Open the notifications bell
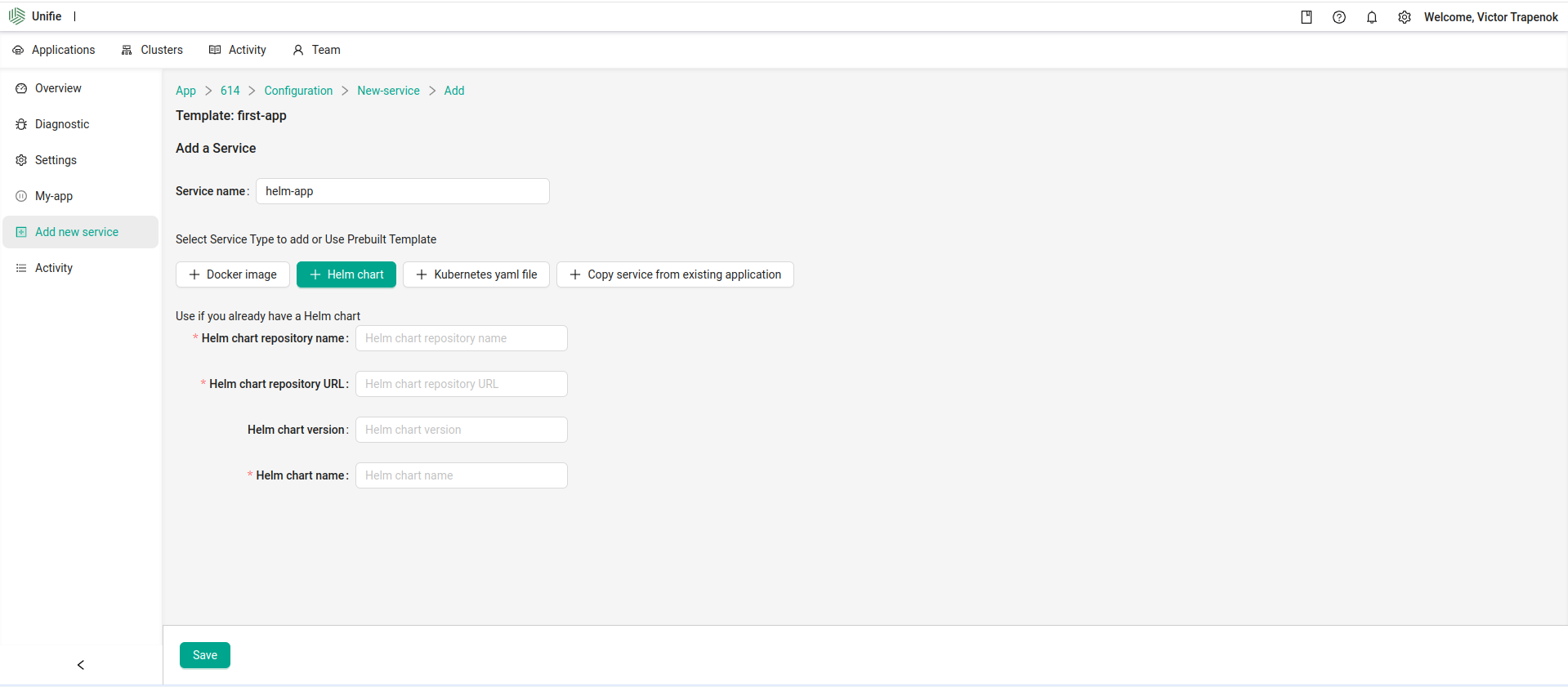The height and width of the screenshot is (687, 1568). 1372,17
